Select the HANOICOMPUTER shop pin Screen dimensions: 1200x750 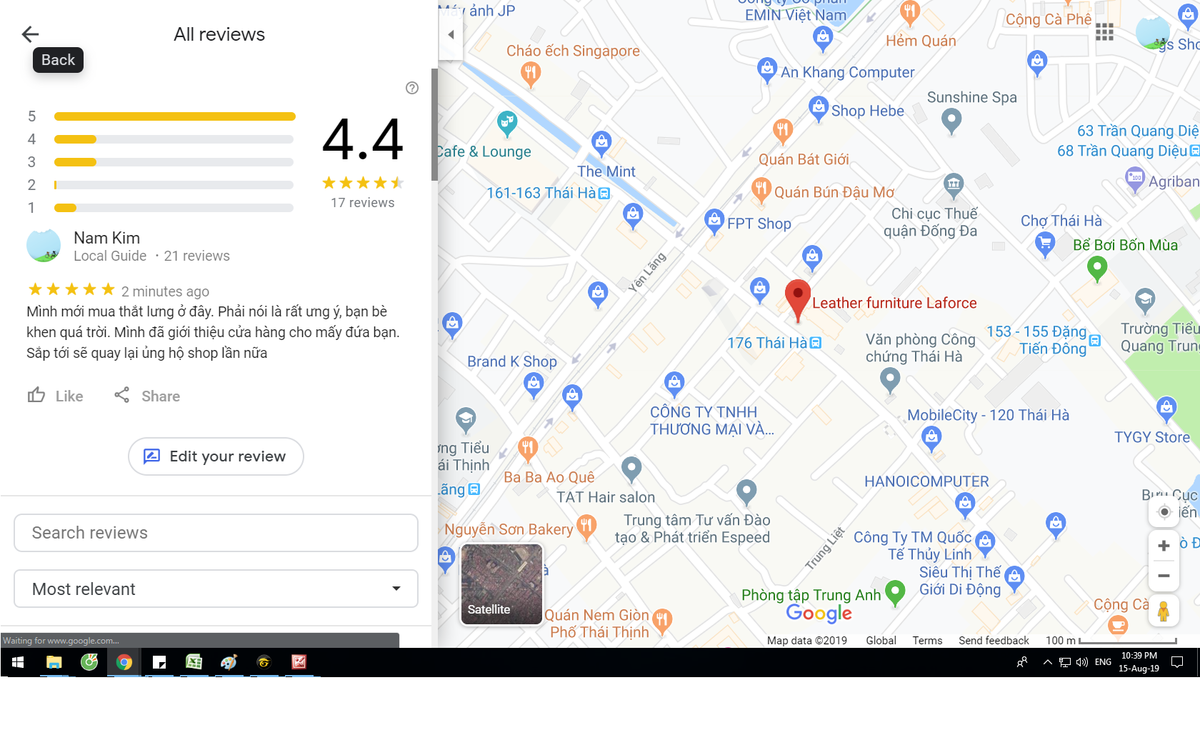[965, 504]
